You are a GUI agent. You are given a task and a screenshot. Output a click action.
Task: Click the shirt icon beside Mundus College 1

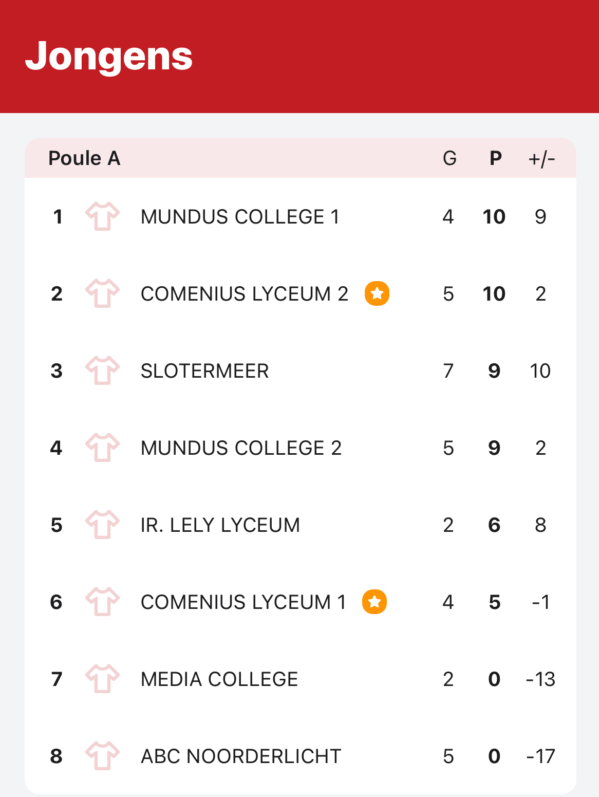click(x=102, y=217)
